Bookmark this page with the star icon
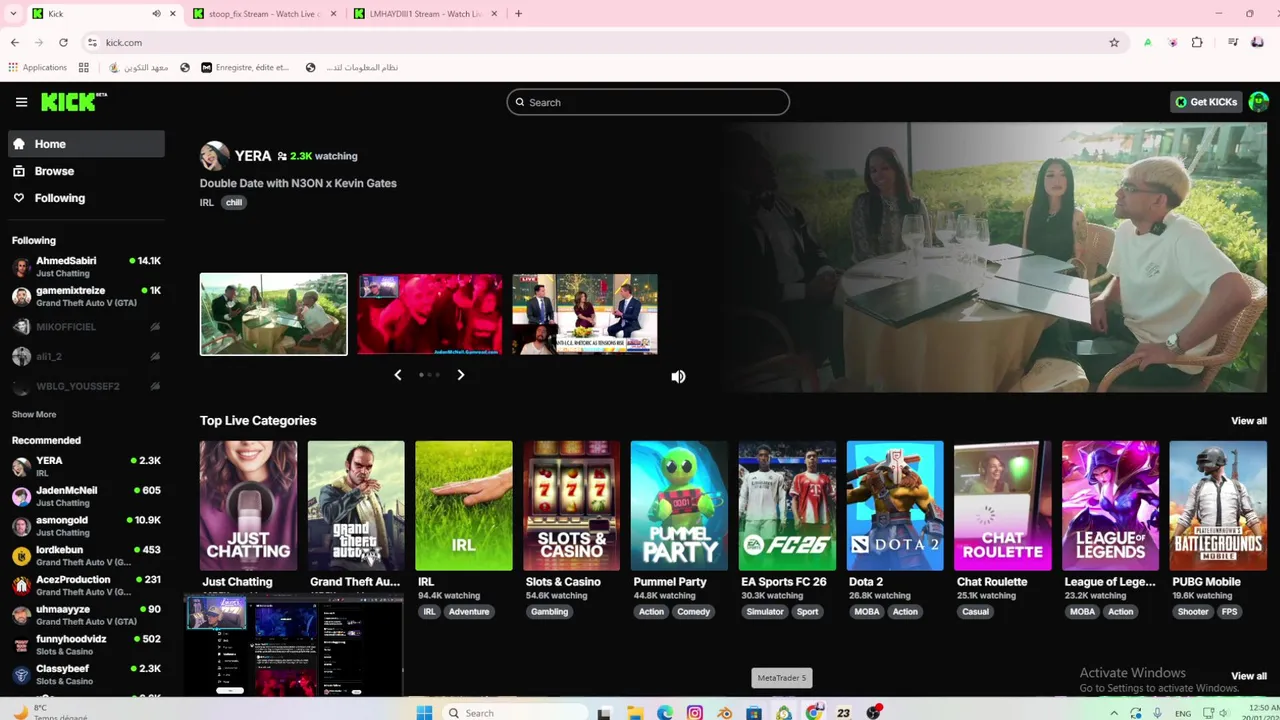Screen dimensions: 1280x720 1114,43
